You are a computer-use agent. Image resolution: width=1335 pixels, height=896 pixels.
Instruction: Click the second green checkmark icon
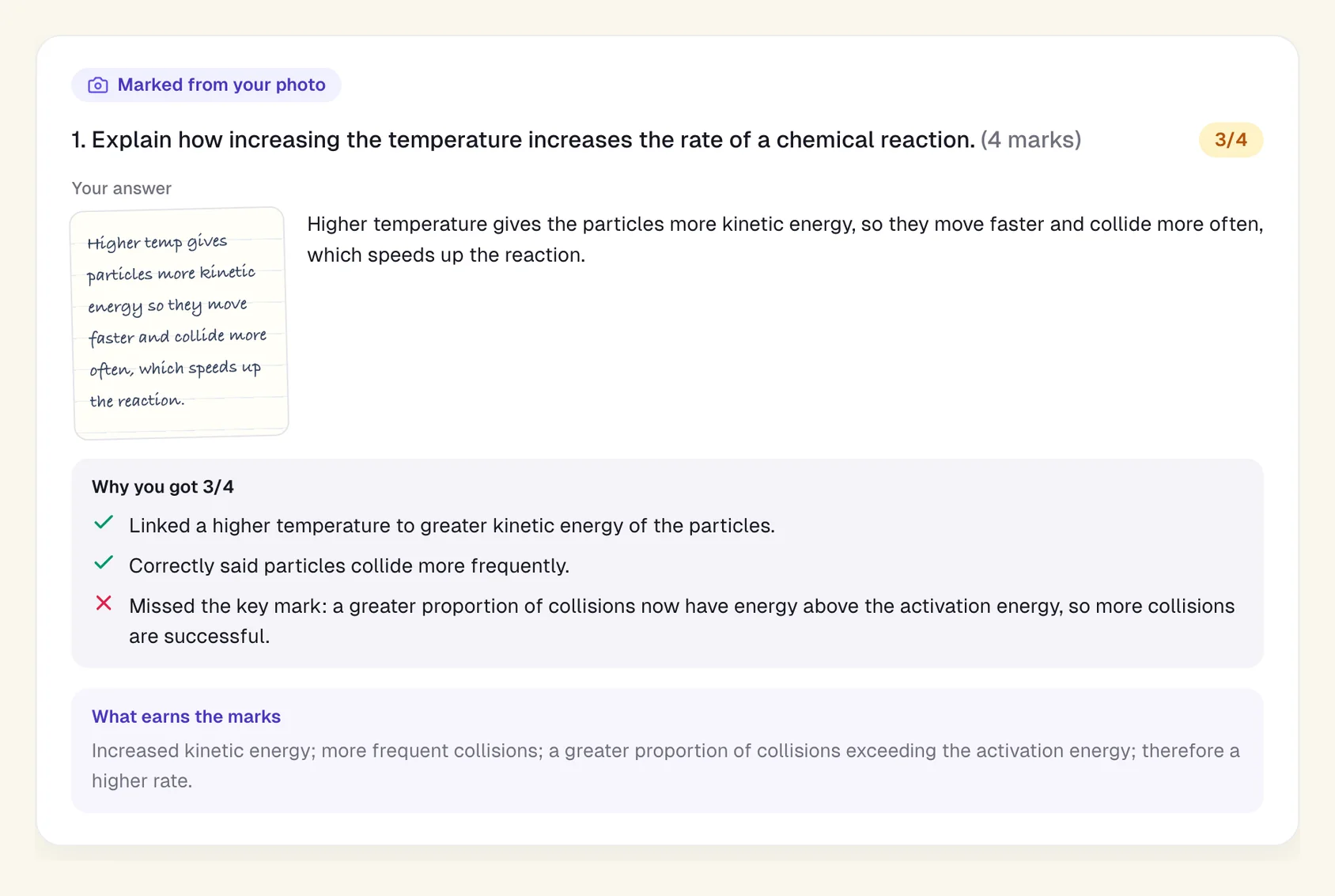coord(104,563)
